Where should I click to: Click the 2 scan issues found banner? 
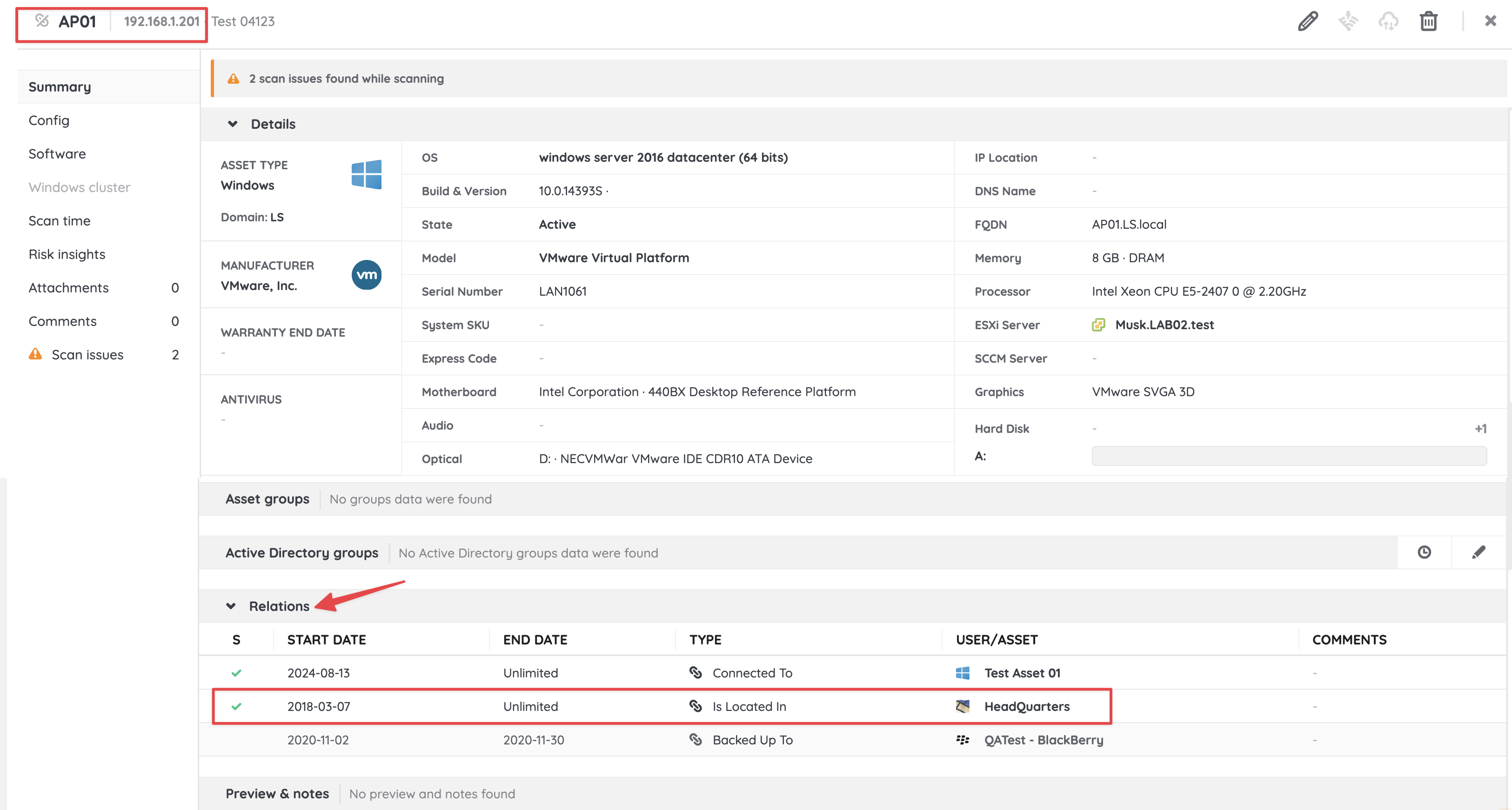pos(859,79)
